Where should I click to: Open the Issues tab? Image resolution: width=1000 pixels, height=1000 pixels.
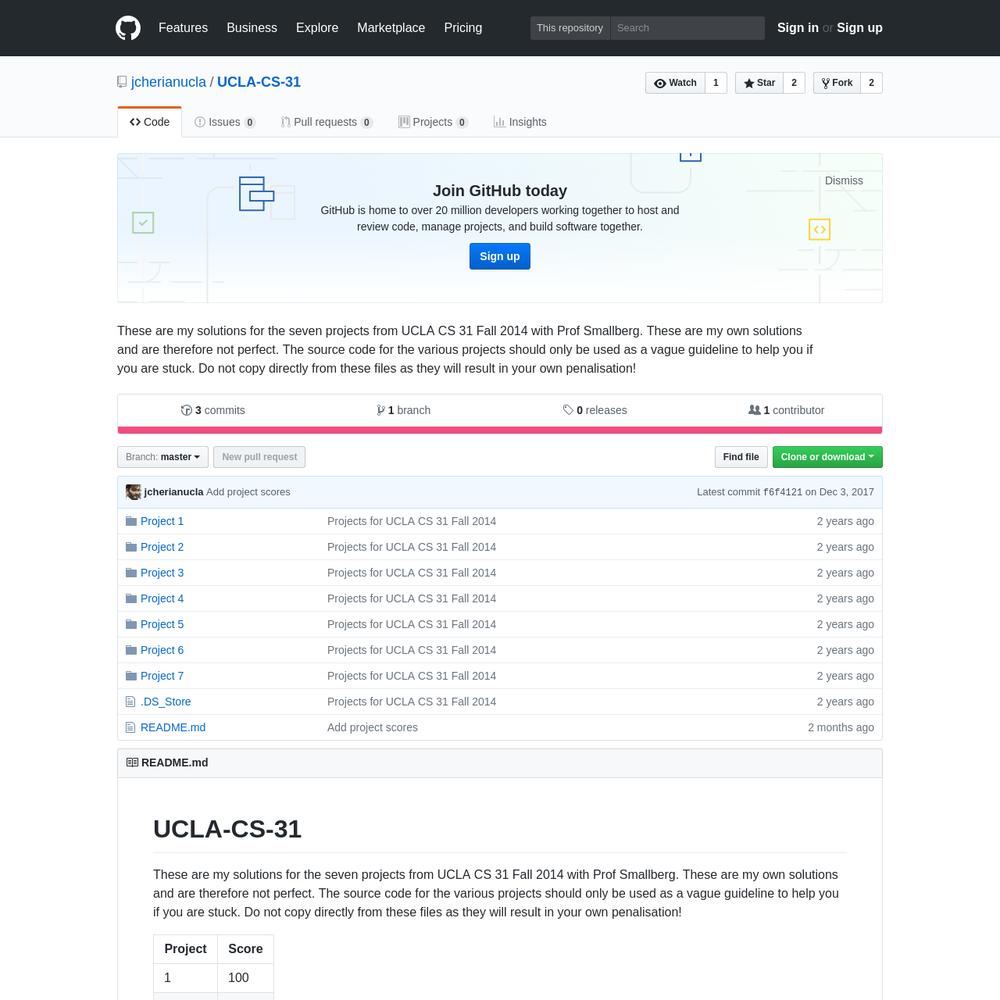pos(224,122)
